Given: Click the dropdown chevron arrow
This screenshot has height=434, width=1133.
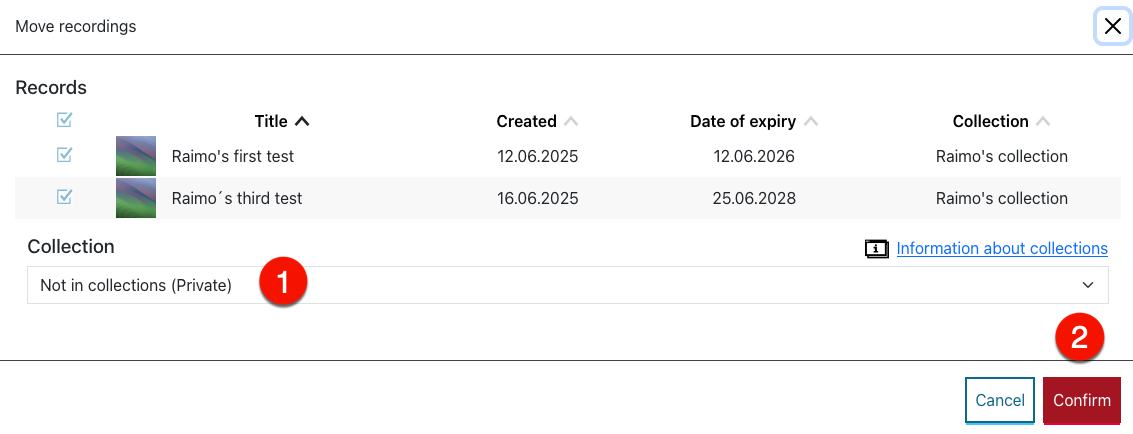Looking at the screenshot, I should 1088,285.
